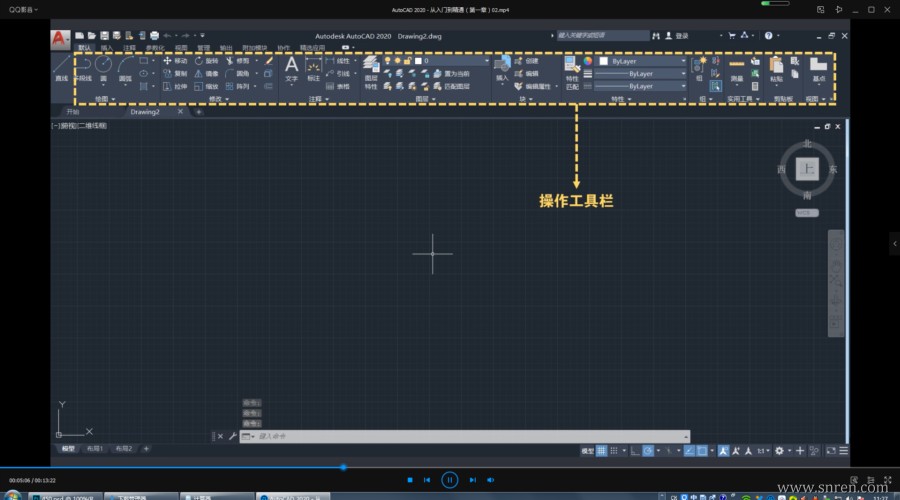
Task: Click the Match Properties (特性匹配) icon
Action: pos(572,73)
